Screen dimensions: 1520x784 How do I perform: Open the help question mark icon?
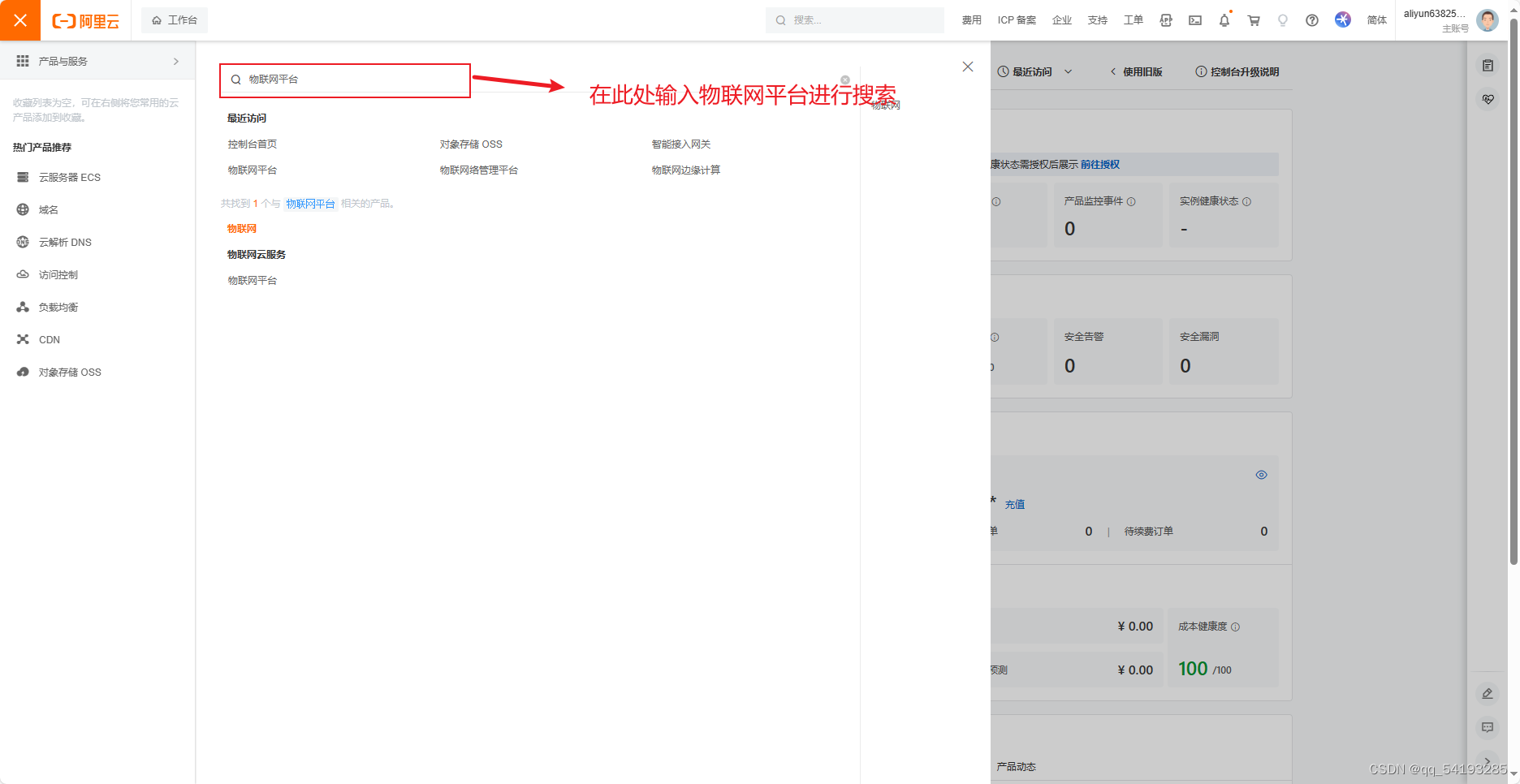click(1312, 20)
